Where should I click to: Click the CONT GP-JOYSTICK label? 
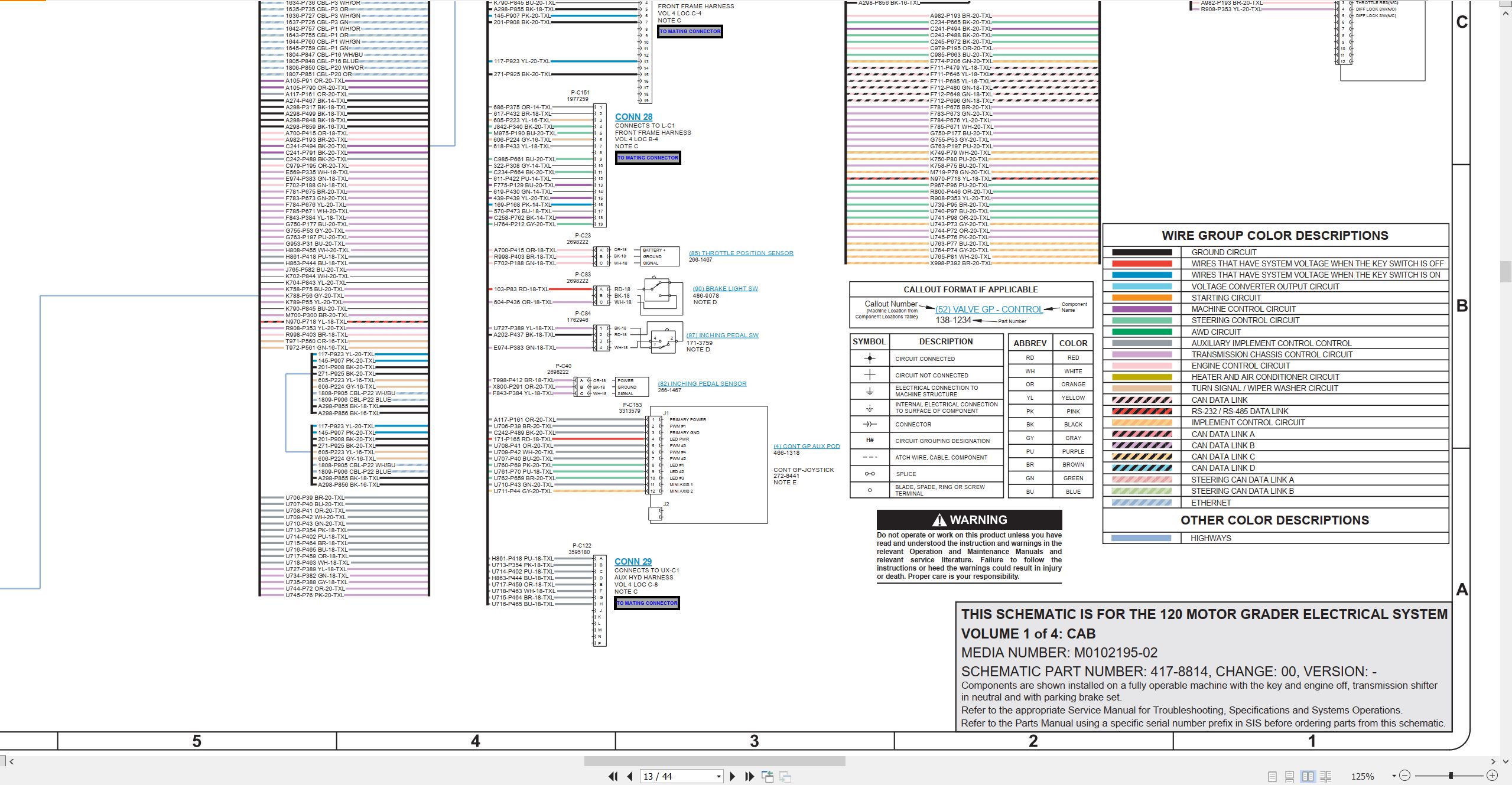(804, 470)
